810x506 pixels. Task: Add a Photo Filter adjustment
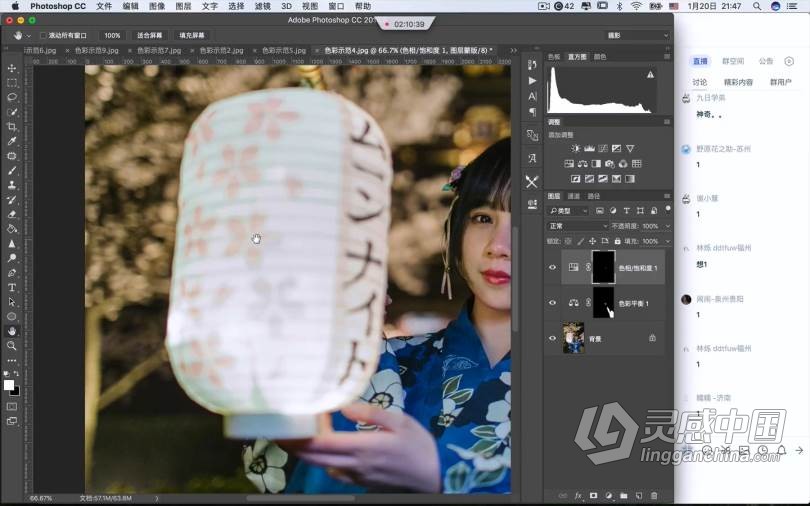[x=610, y=164]
